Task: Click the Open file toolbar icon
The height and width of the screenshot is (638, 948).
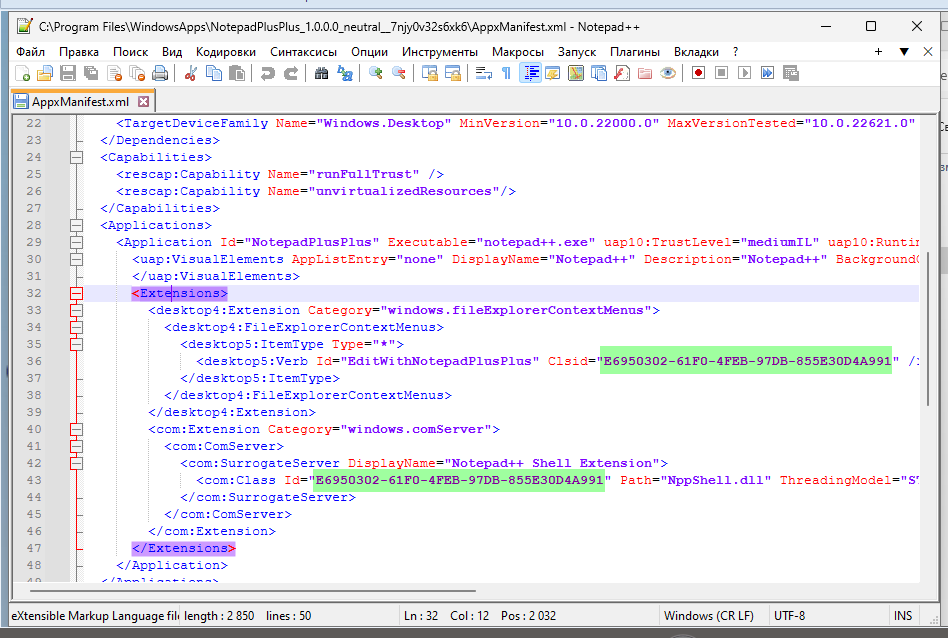Action: coord(45,74)
